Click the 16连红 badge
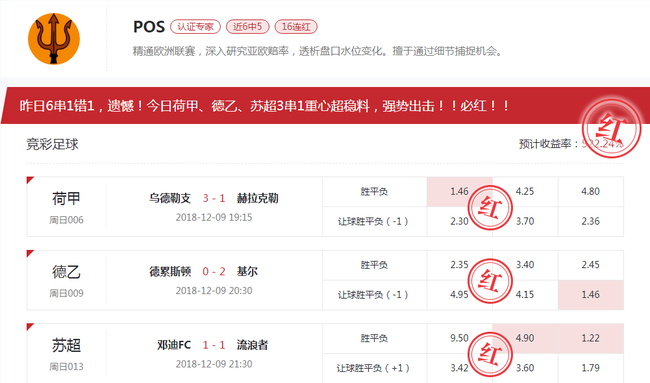This screenshot has width=650, height=383. point(296,27)
